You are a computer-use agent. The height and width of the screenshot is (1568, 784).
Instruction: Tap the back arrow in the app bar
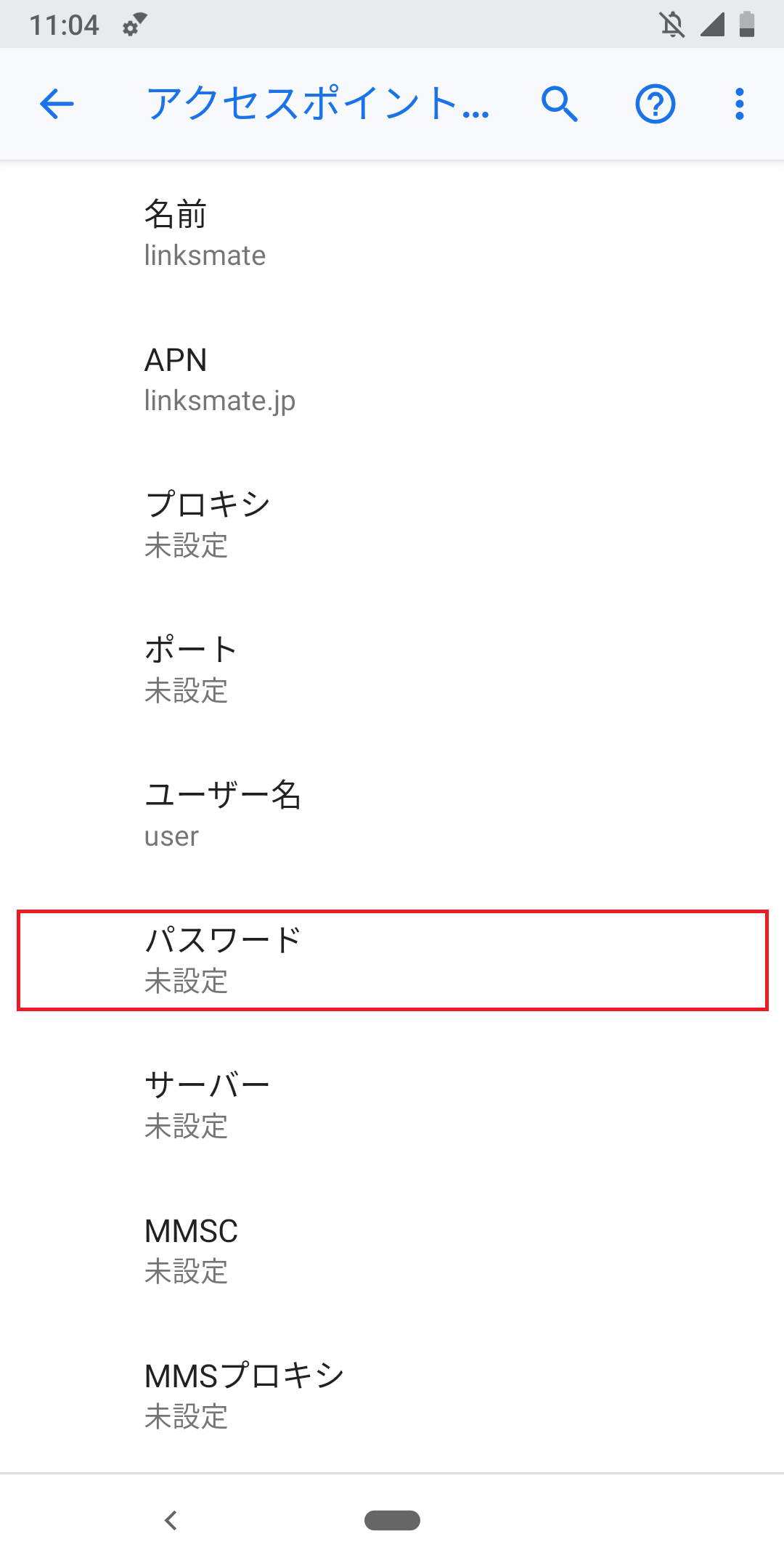[x=57, y=104]
